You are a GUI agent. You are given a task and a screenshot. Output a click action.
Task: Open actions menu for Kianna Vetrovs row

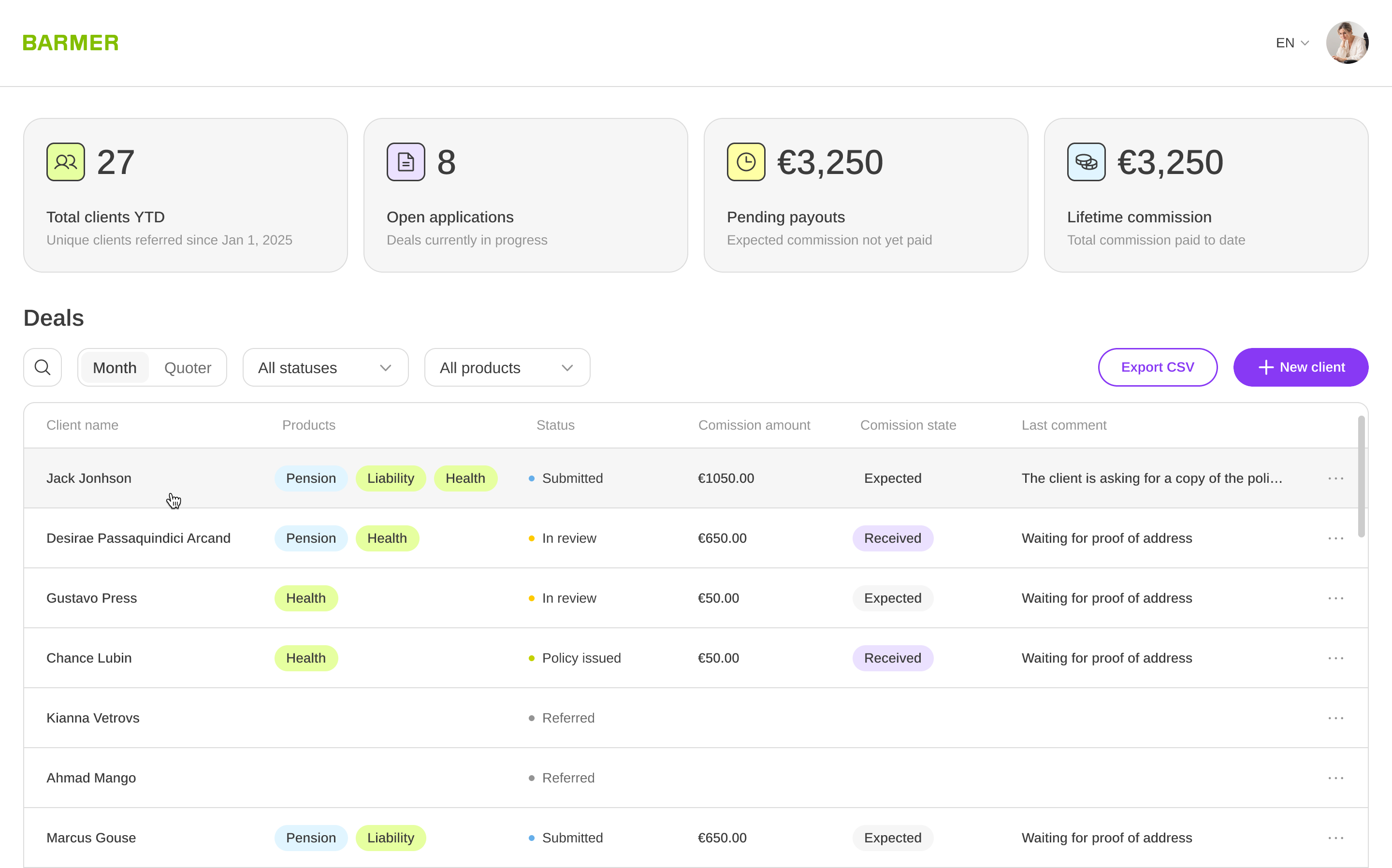[1337, 718]
